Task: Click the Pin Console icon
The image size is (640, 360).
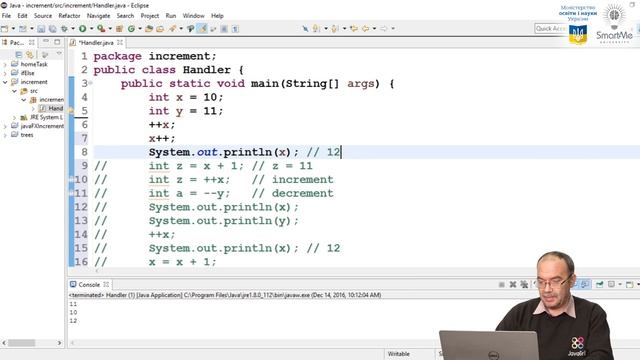Action: (600, 284)
